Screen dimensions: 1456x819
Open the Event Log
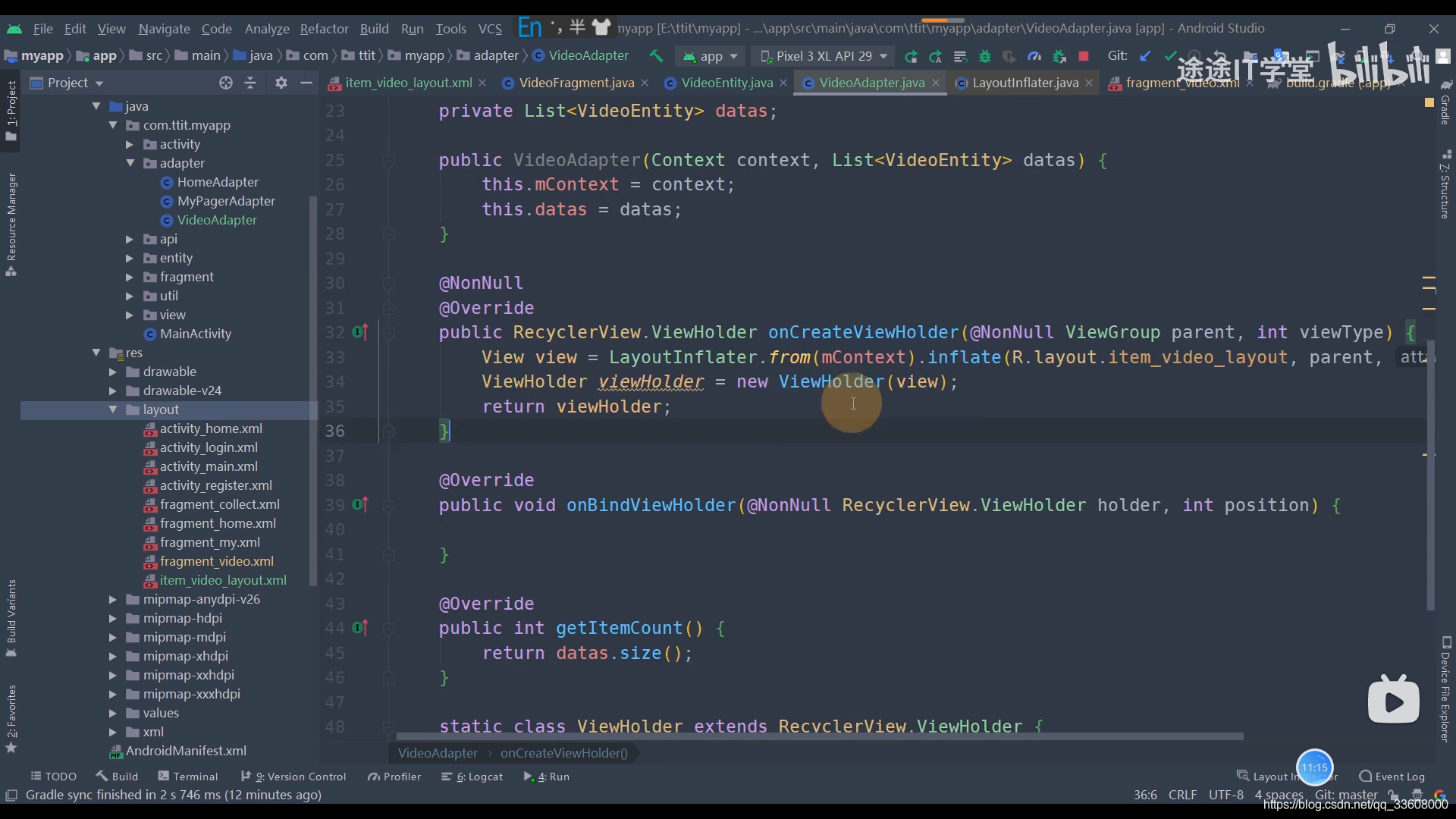click(1392, 777)
